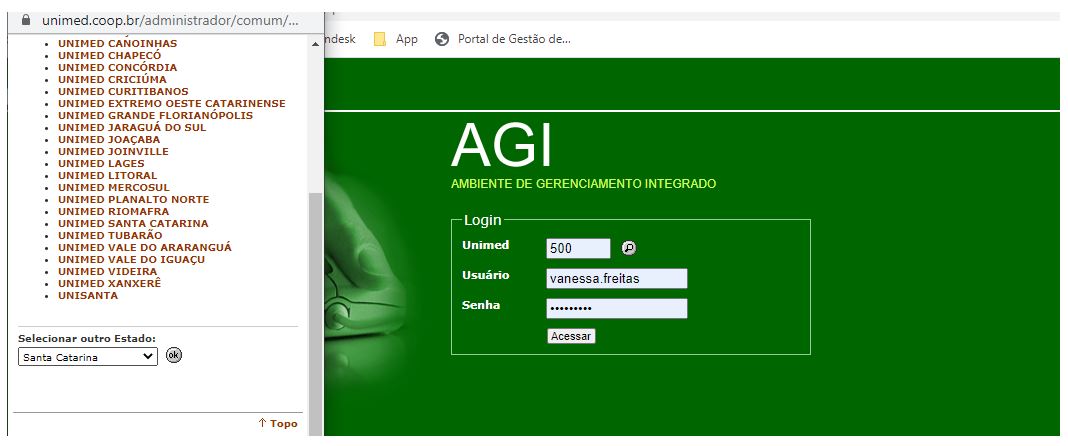Select UNISANTA link

point(88,296)
